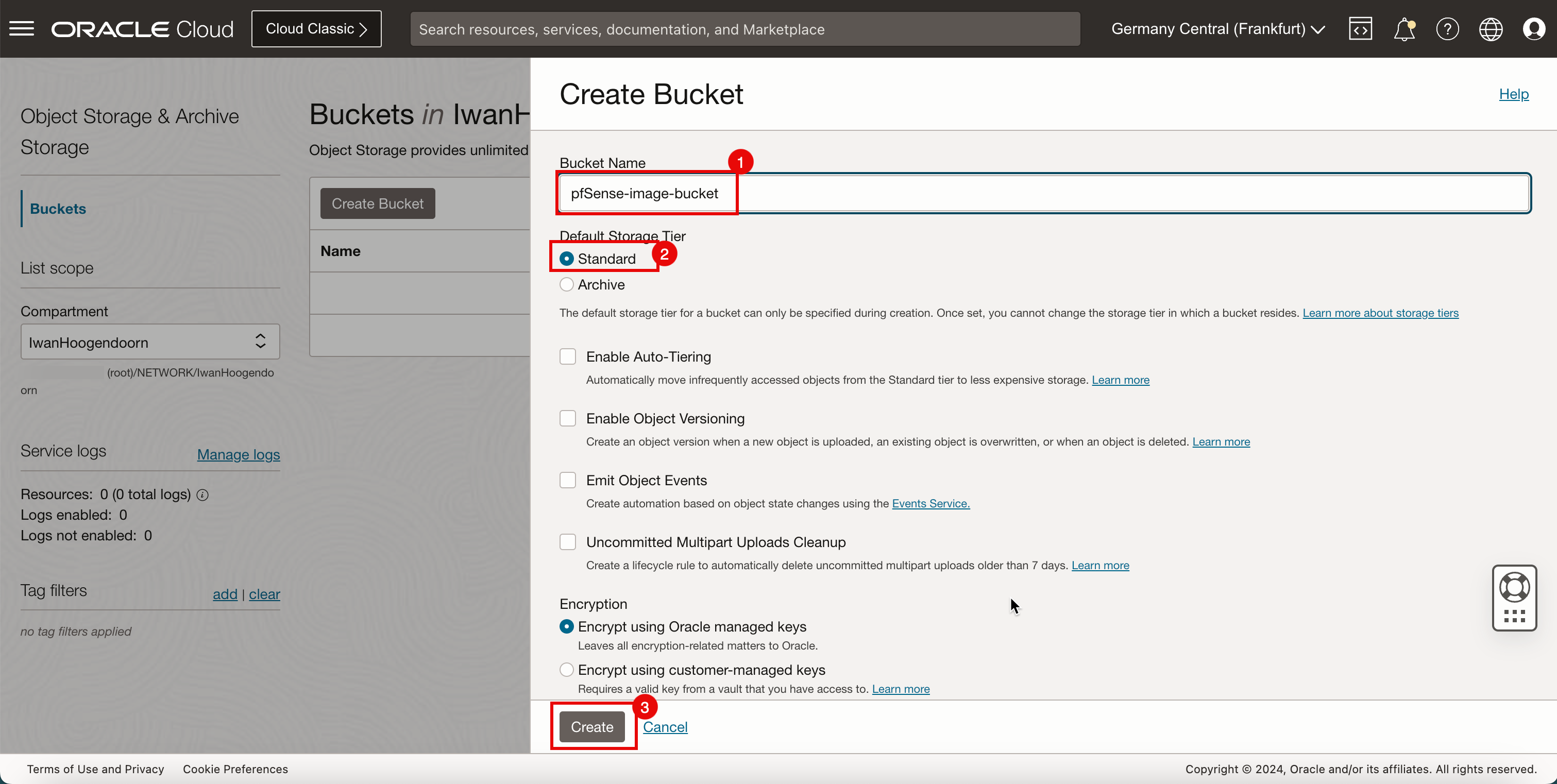The height and width of the screenshot is (784, 1557).
Task: Open the Cloud Classic switcher
Action: [x=316, y=28]
